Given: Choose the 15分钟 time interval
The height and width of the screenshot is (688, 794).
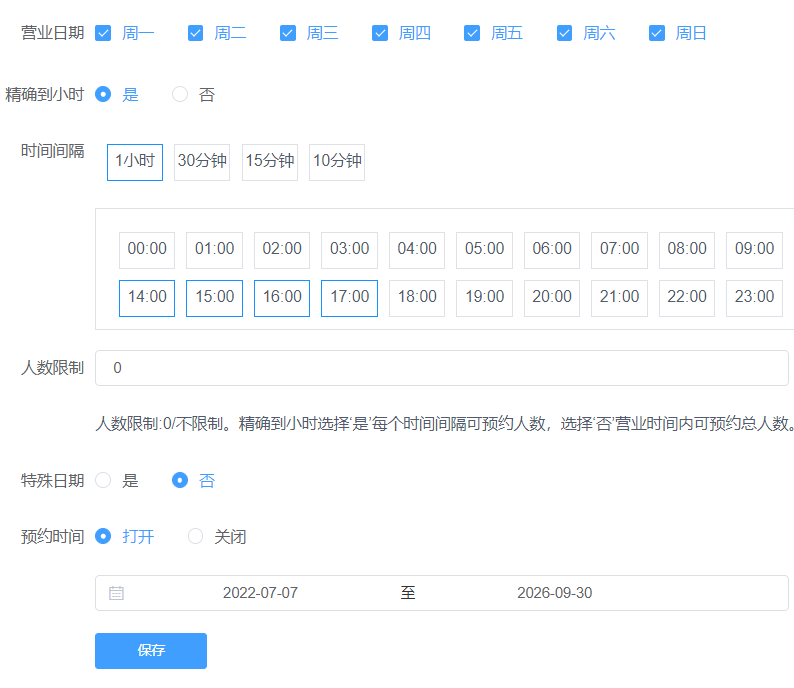Looking at the screenshot, I should [x=270, y=163].
